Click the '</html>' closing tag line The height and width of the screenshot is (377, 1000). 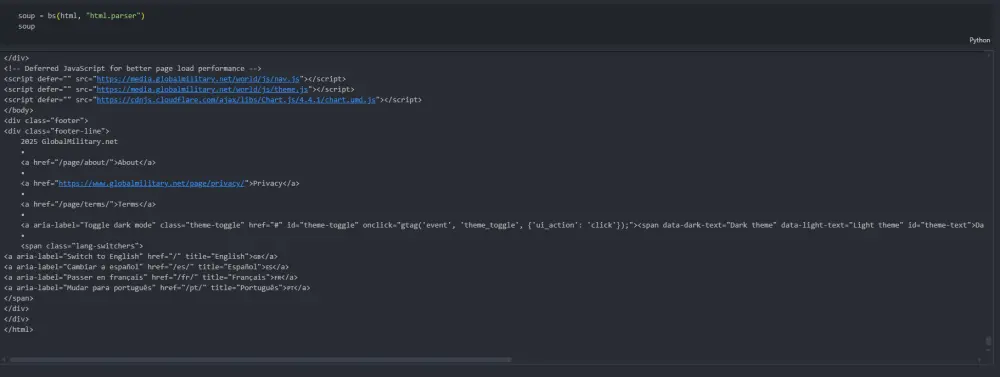coord(18,330)
